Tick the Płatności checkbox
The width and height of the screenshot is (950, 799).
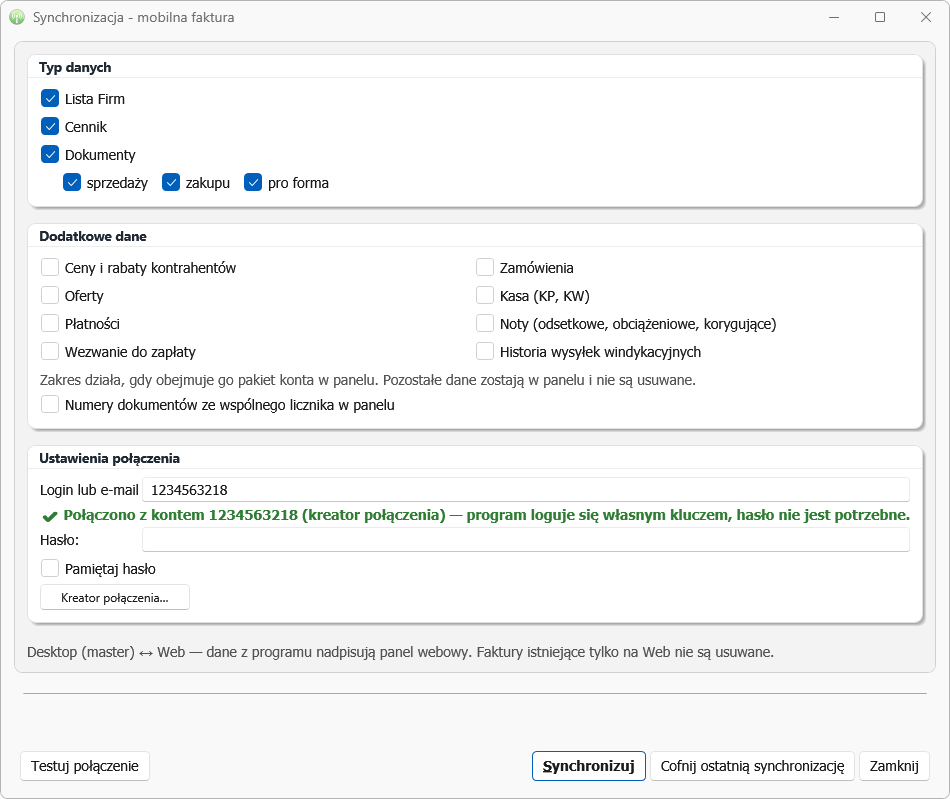point(50,323)
